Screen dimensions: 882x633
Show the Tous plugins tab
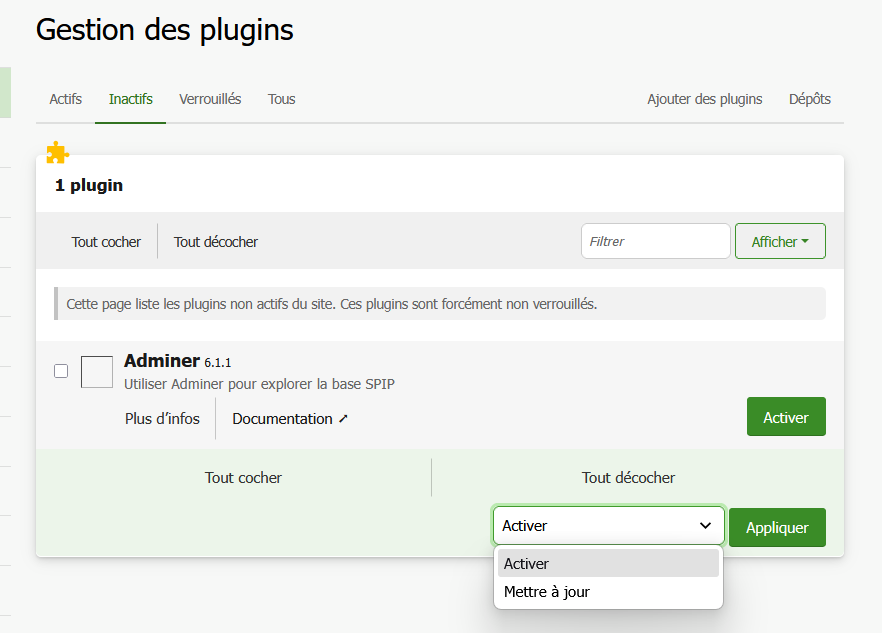tap(281, 99)
